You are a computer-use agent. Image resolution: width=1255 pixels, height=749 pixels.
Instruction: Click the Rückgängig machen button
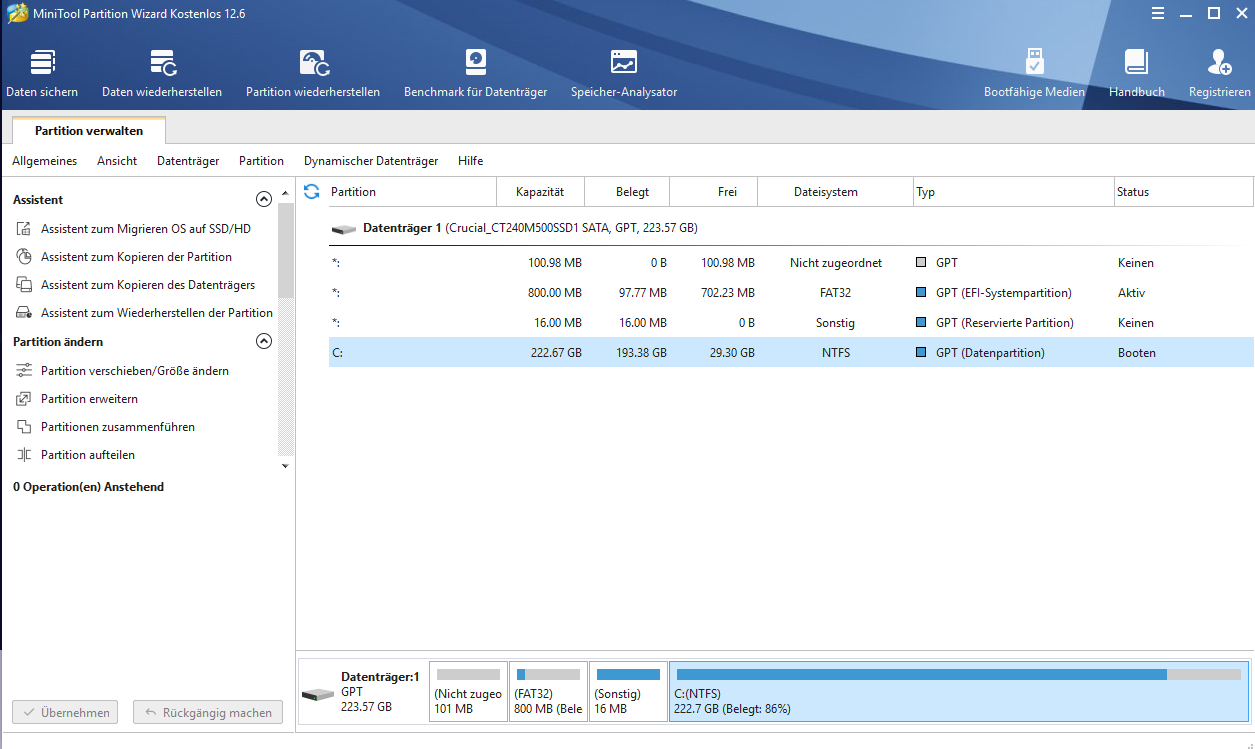pos(208,713)
